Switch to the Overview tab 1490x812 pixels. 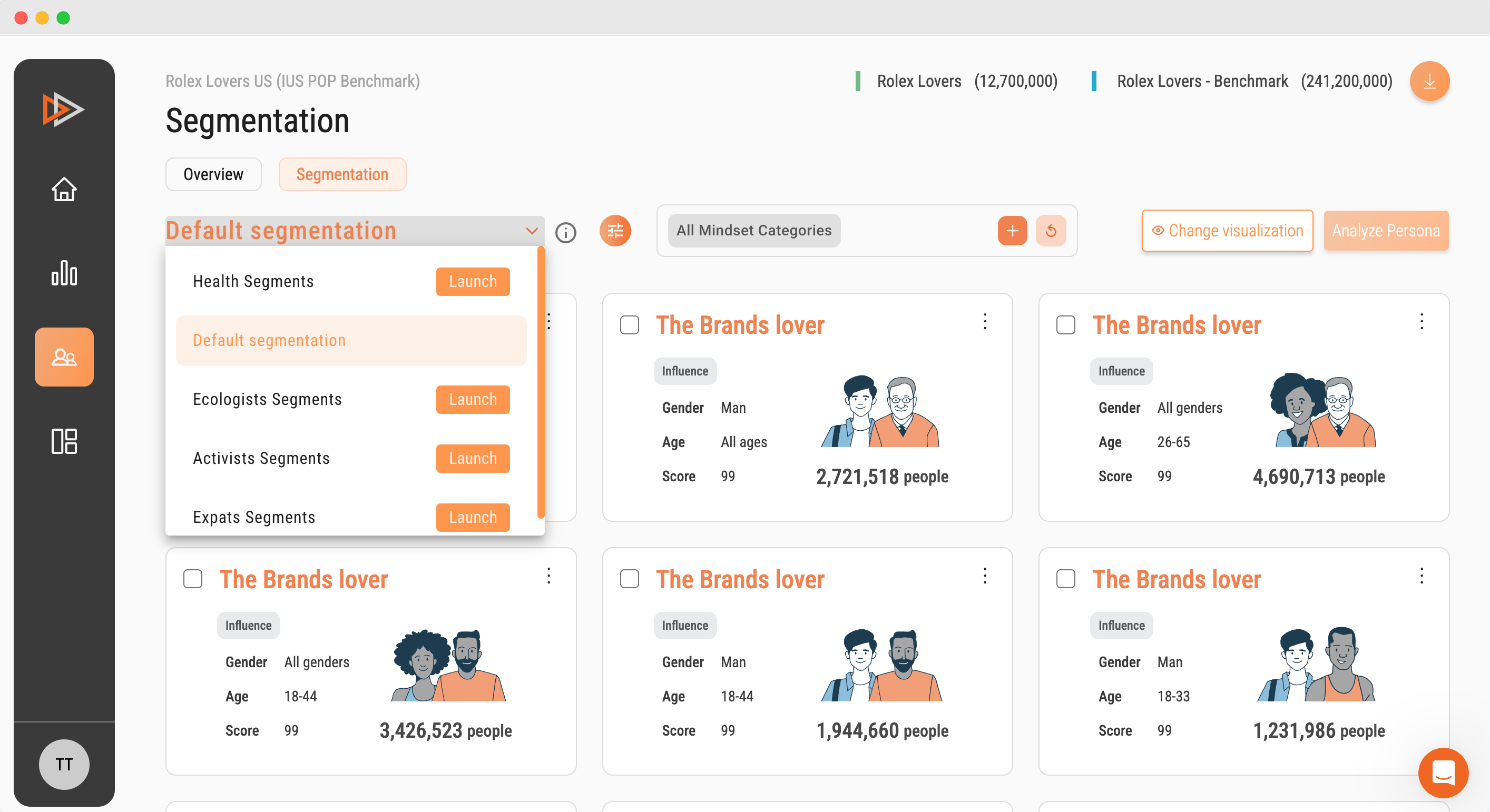tap(213, 174)
